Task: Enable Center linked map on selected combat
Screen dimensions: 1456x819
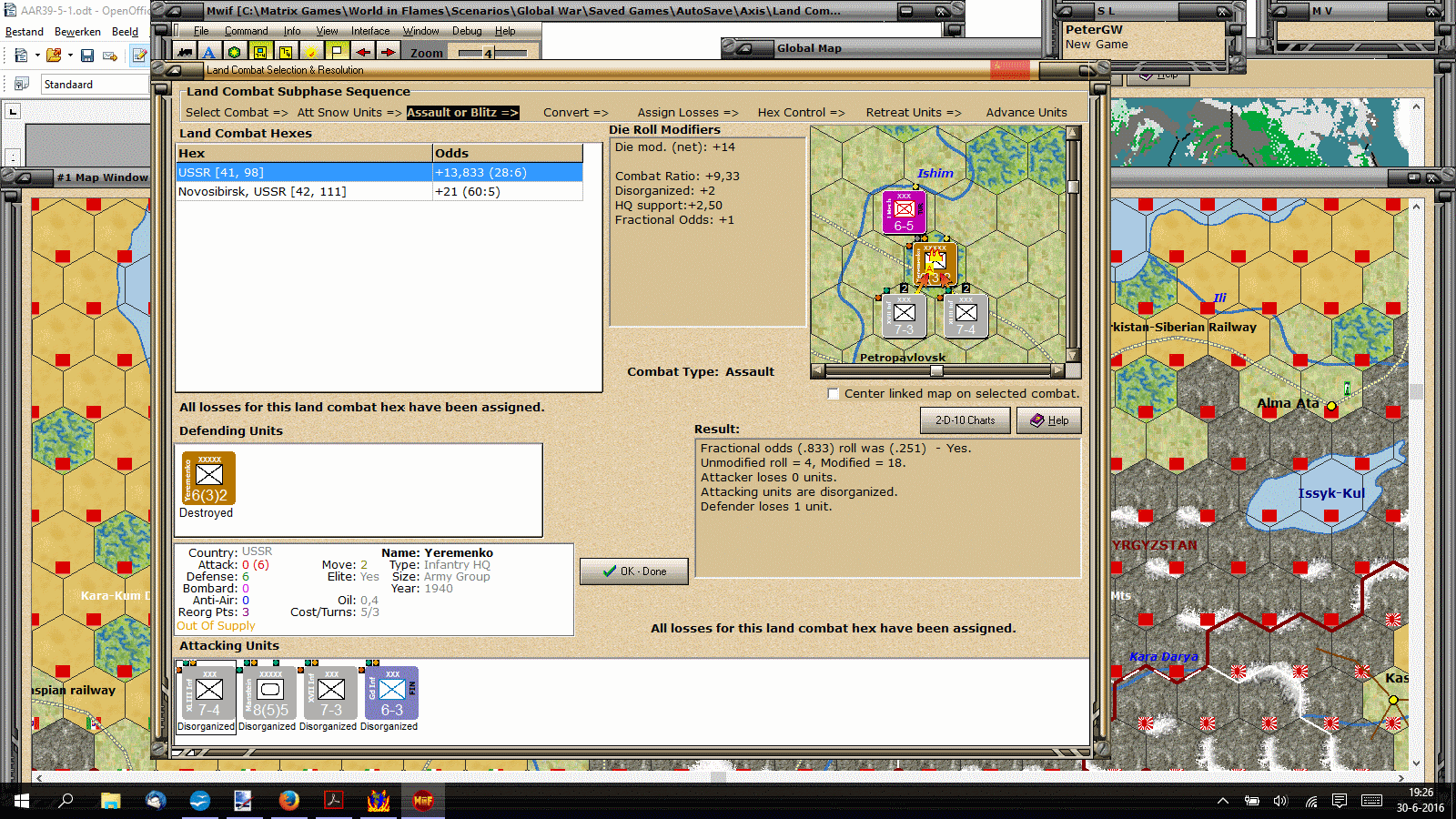Action: tap(833, 394)
